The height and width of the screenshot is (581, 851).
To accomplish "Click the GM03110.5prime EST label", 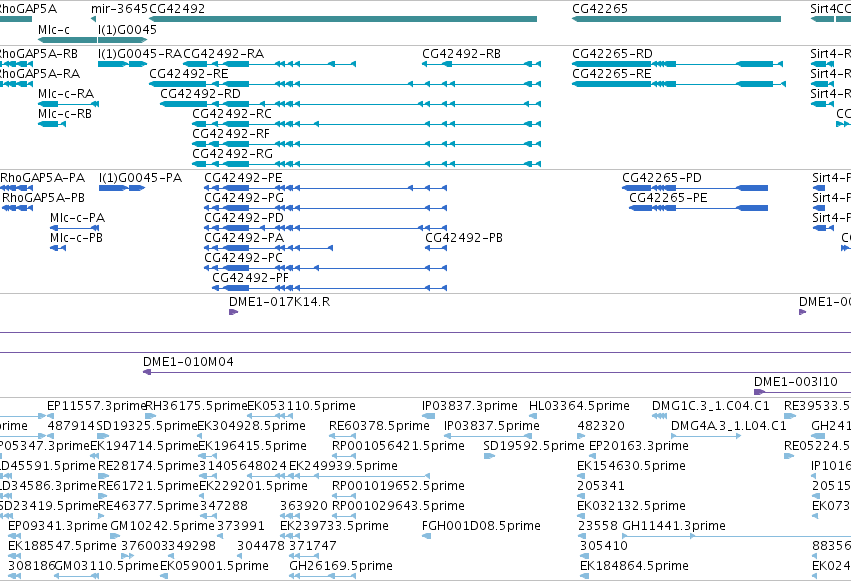I will 106,567.
